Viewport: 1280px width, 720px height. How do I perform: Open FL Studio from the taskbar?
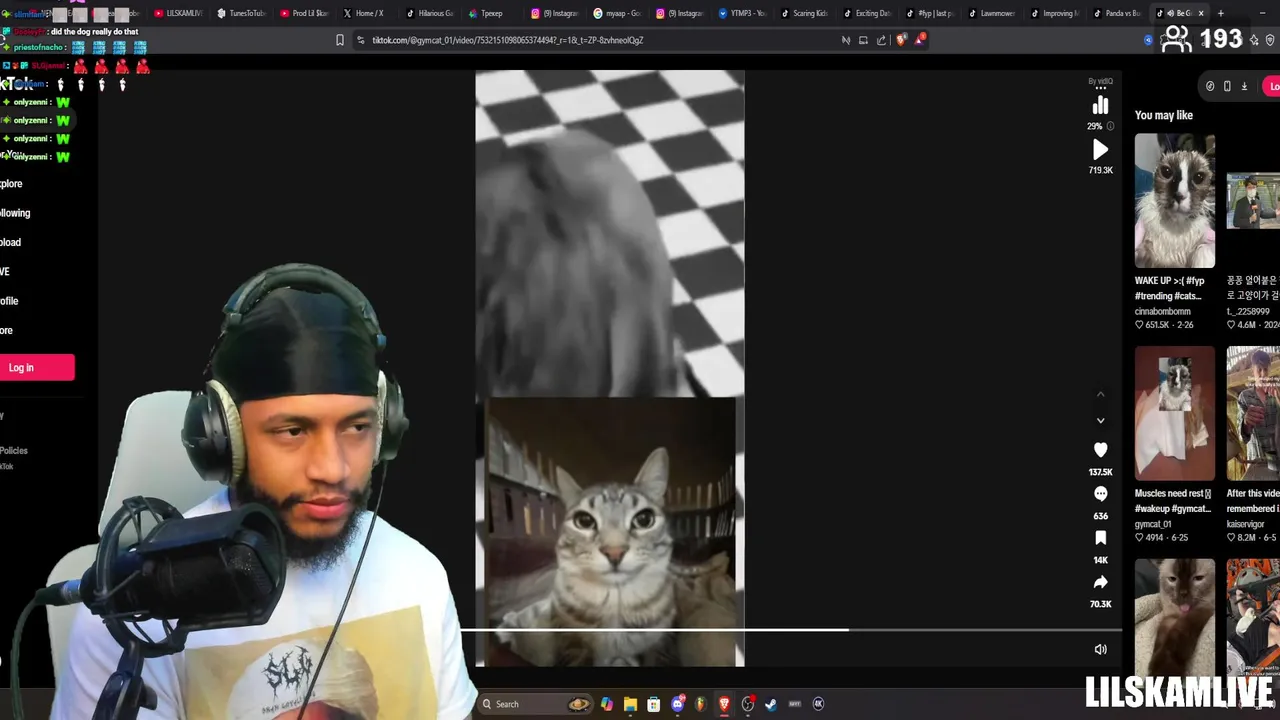[700, 704]
